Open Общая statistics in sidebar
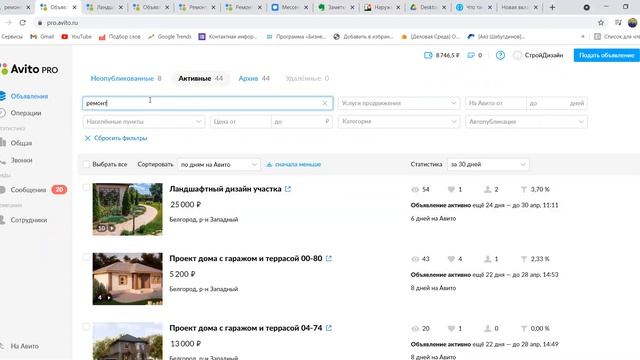This screenshot has height=360, width=640. [x=21, y=143]
